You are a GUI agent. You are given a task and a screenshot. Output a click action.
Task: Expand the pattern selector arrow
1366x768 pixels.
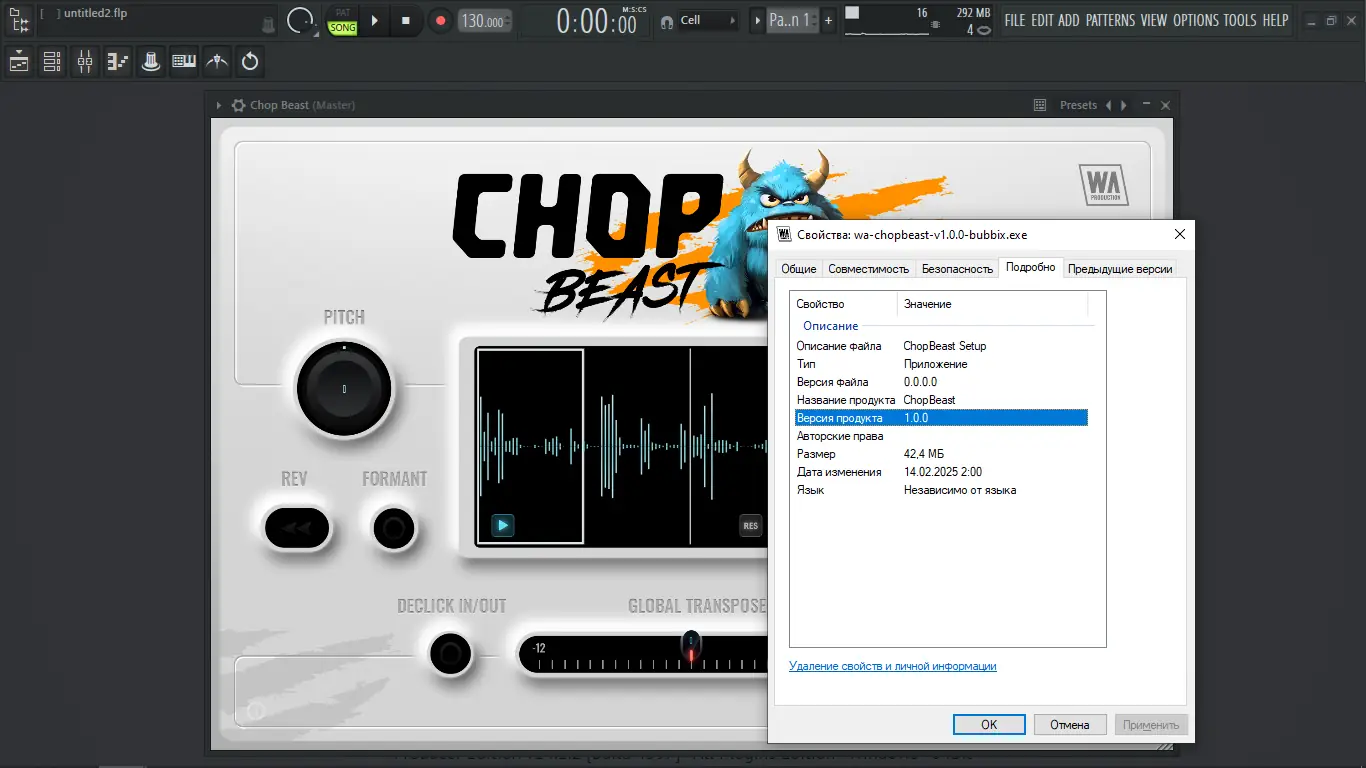point(757,20)
